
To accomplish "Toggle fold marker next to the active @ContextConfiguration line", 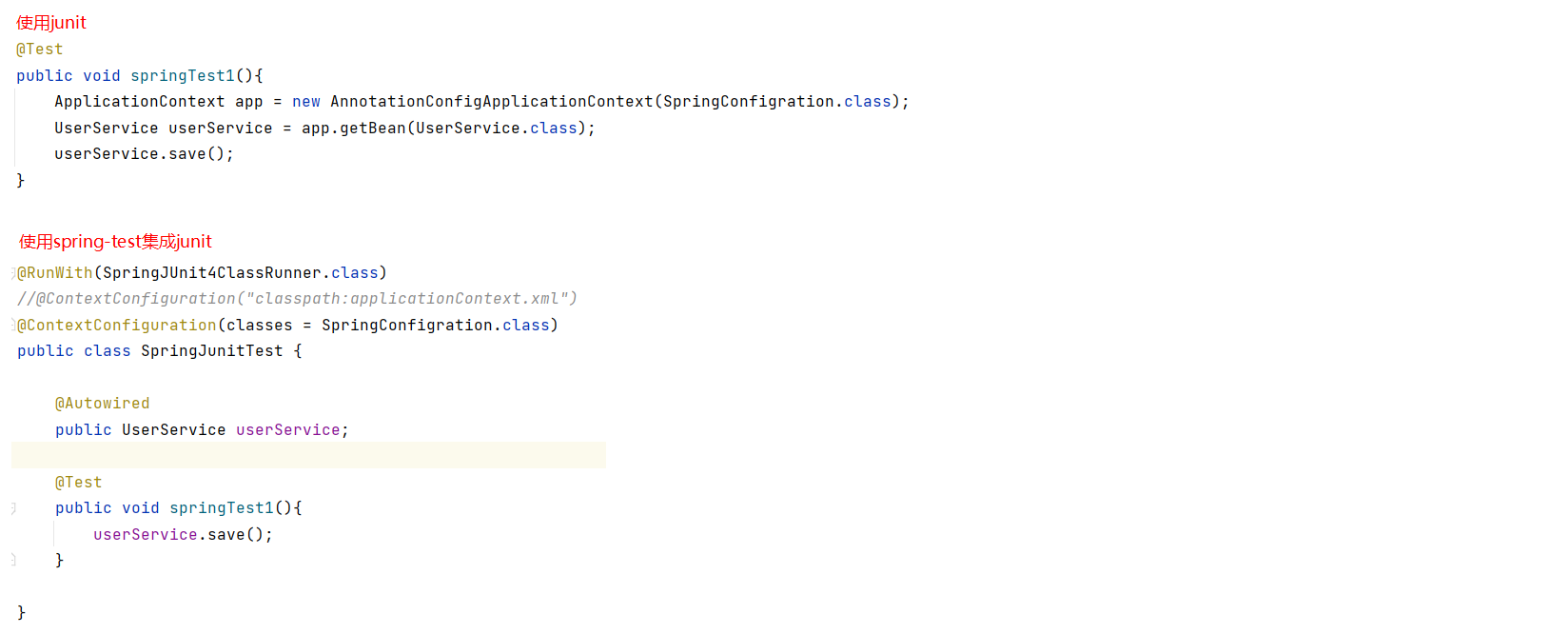I will click(x=13, y=326).
